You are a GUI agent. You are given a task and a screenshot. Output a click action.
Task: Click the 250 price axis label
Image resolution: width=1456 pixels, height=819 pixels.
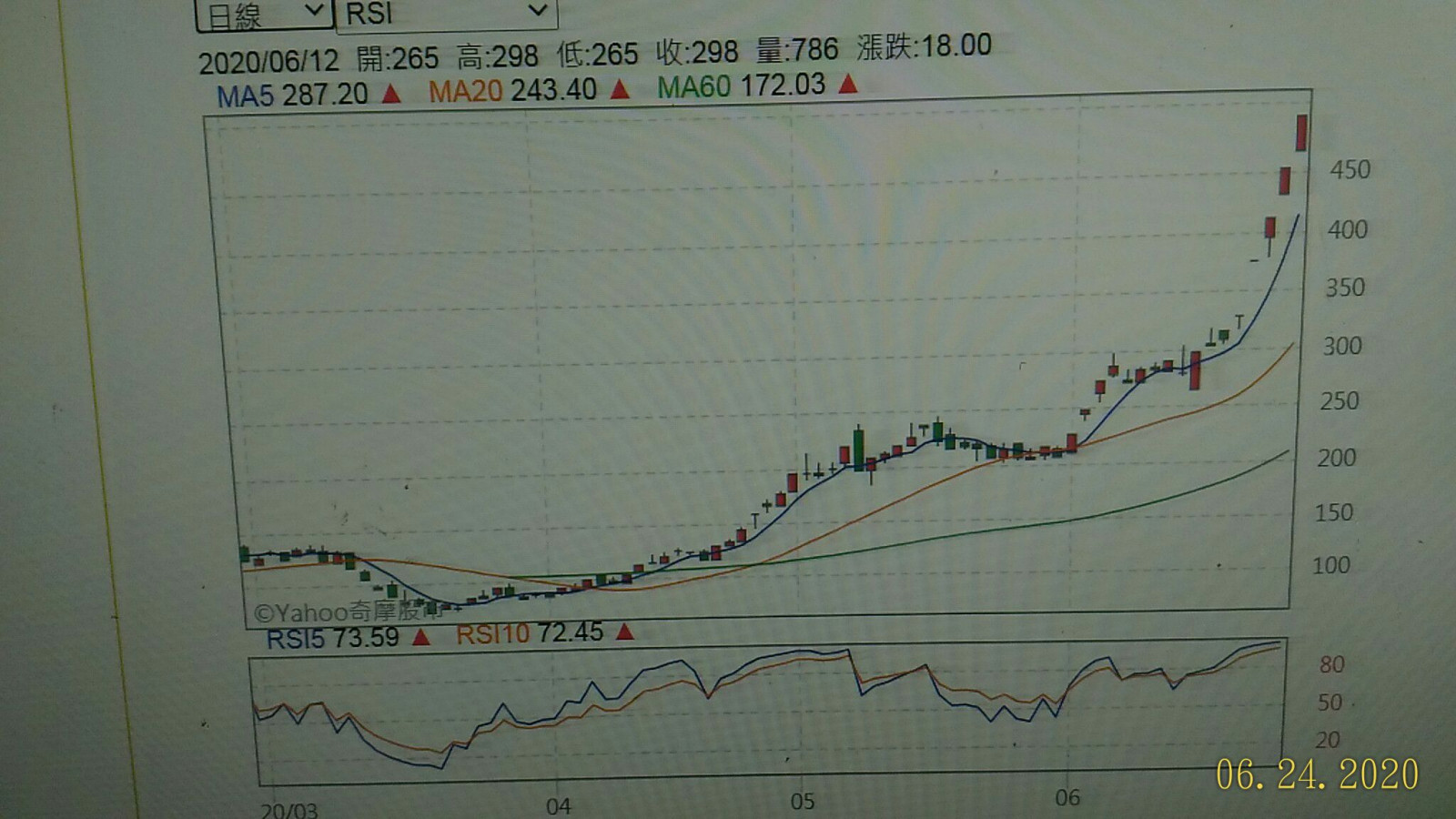coord(1339,401)
